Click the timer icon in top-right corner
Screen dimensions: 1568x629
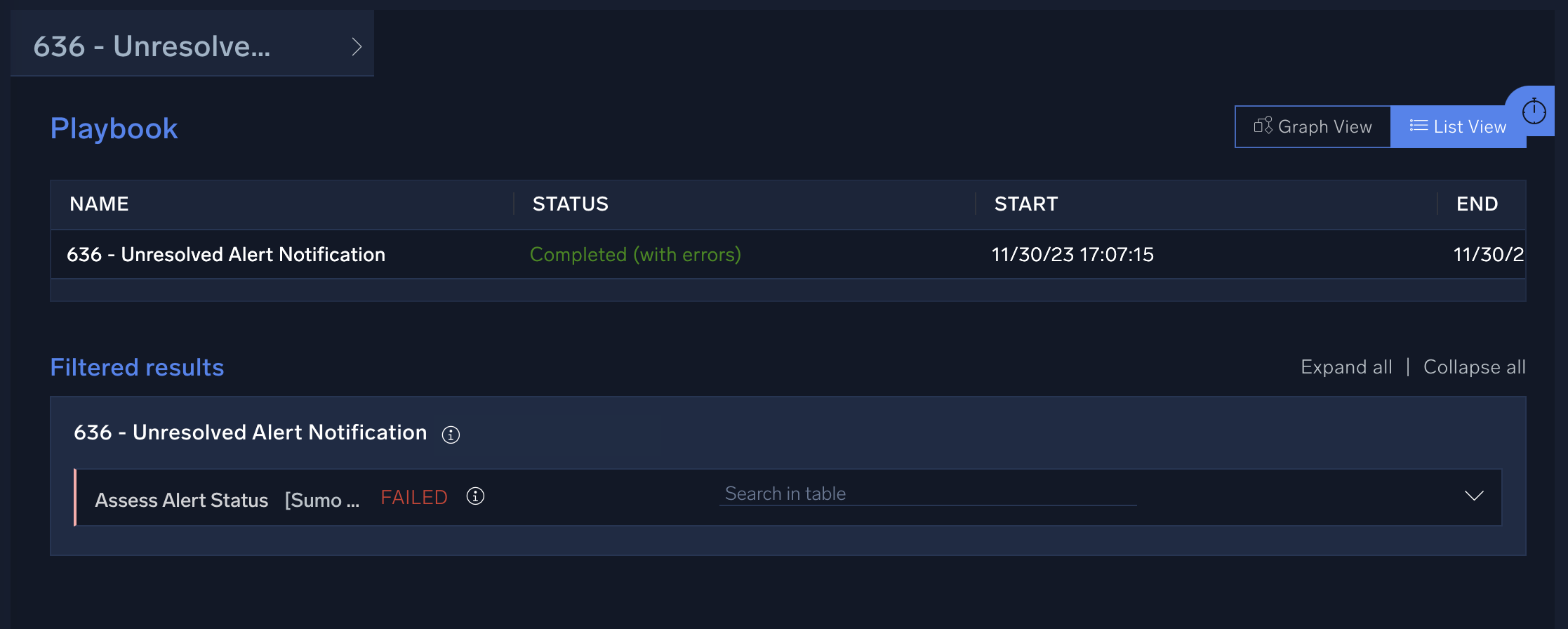coord(1534,110)
